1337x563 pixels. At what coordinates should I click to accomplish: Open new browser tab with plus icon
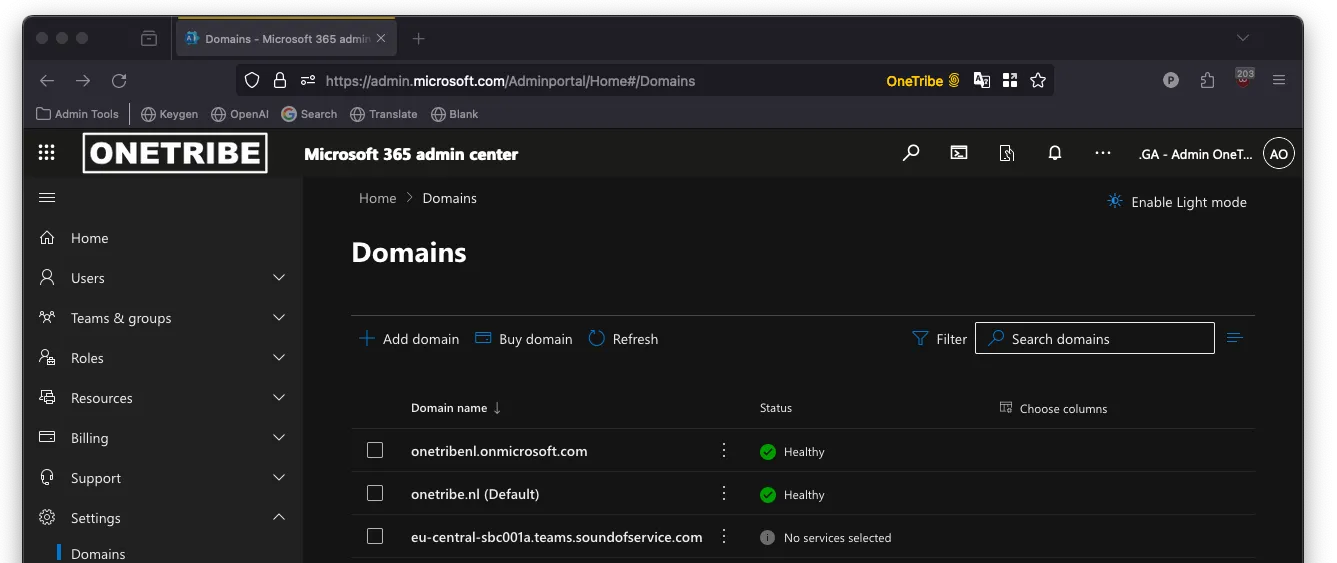point(419,38)
